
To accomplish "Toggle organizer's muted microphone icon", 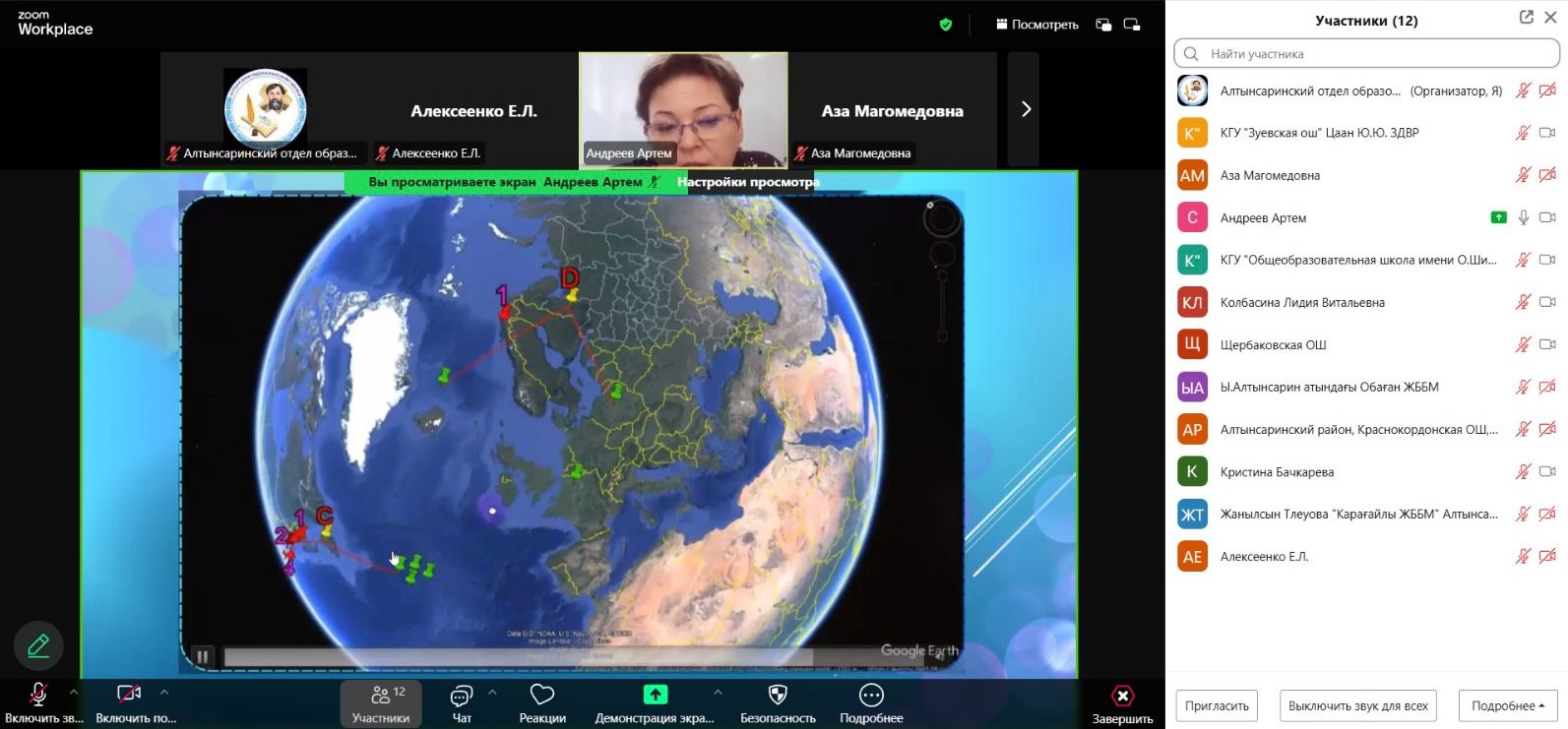I will pyautogui.click(x=1523, y=91).
